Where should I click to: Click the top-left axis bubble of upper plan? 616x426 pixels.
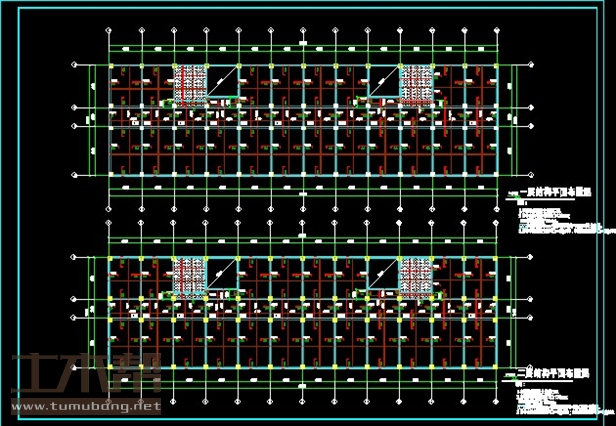[x=111, y=29]
